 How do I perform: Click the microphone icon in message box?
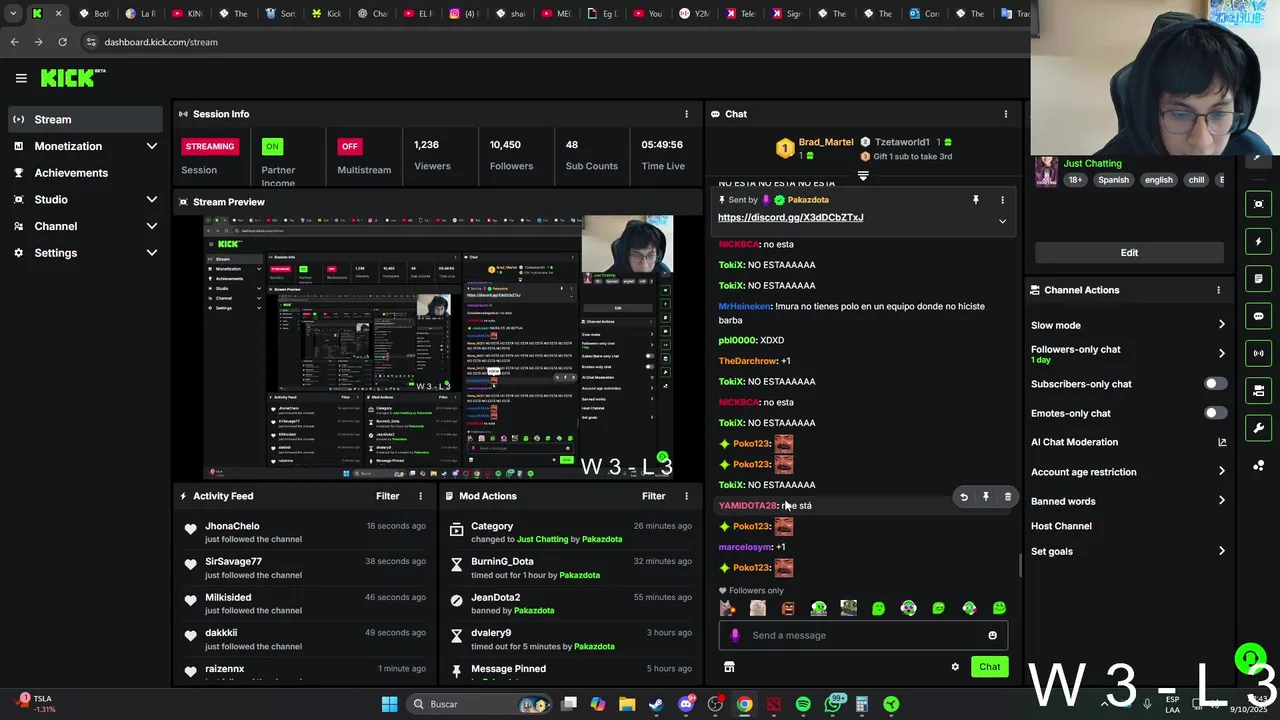click(x=735, y=635)
